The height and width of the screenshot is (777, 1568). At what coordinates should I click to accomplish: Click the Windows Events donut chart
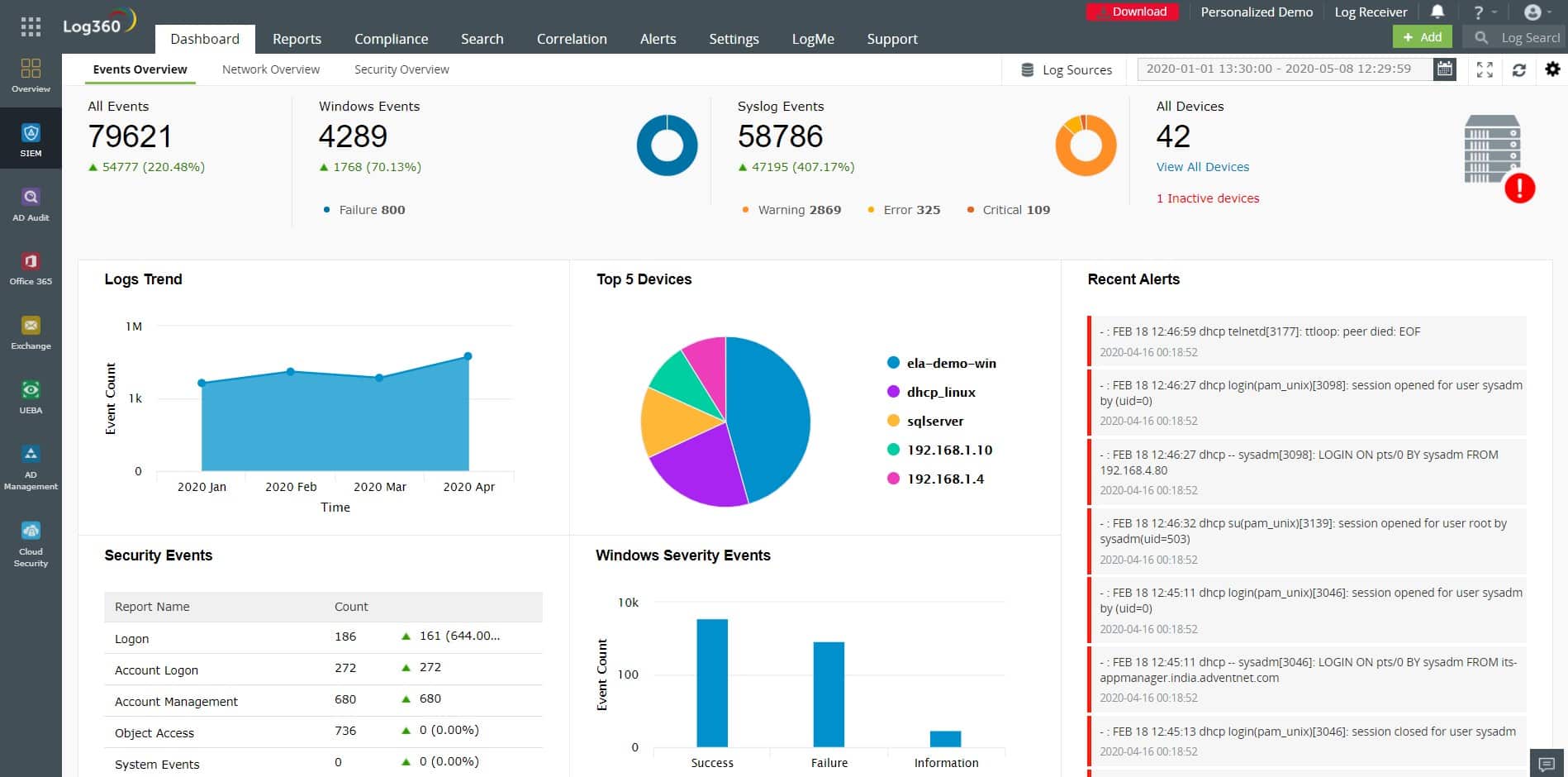pos(667,145)
